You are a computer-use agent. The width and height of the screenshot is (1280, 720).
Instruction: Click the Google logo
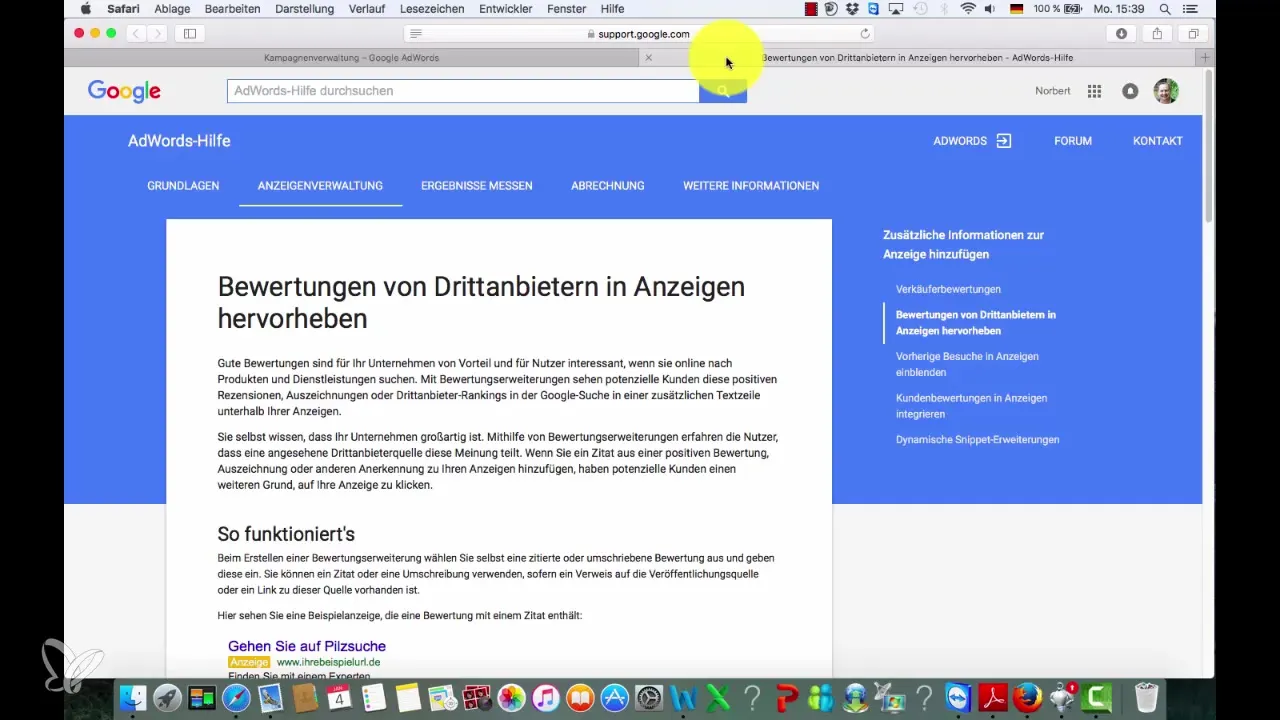point(124,91)
